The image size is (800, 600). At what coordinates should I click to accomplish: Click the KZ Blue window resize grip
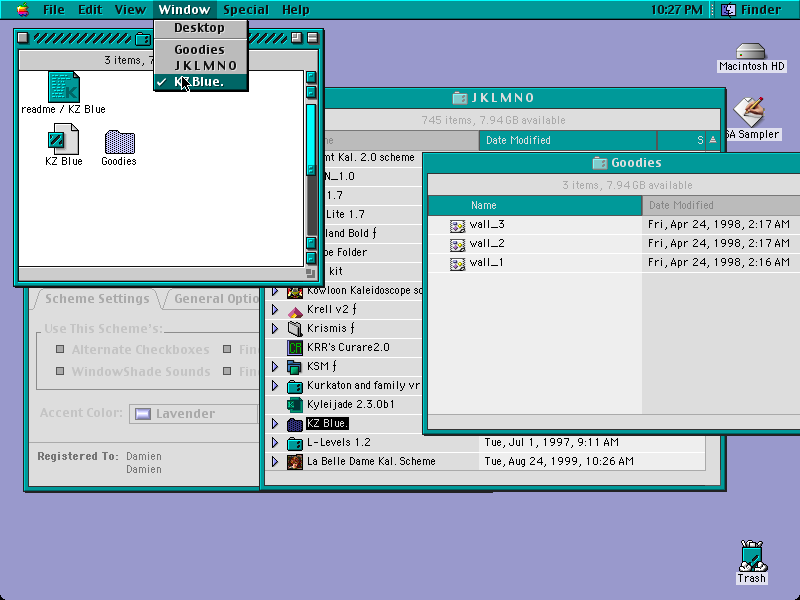coord(311,274)
